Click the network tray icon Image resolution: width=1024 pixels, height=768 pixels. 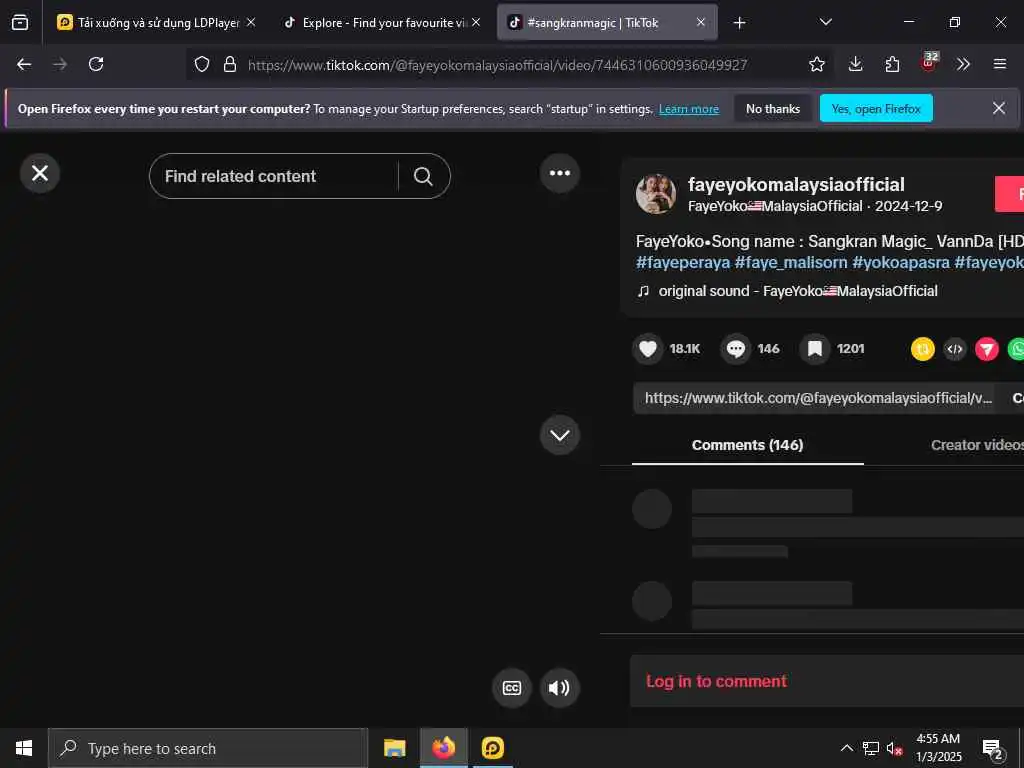click(871, 748)
